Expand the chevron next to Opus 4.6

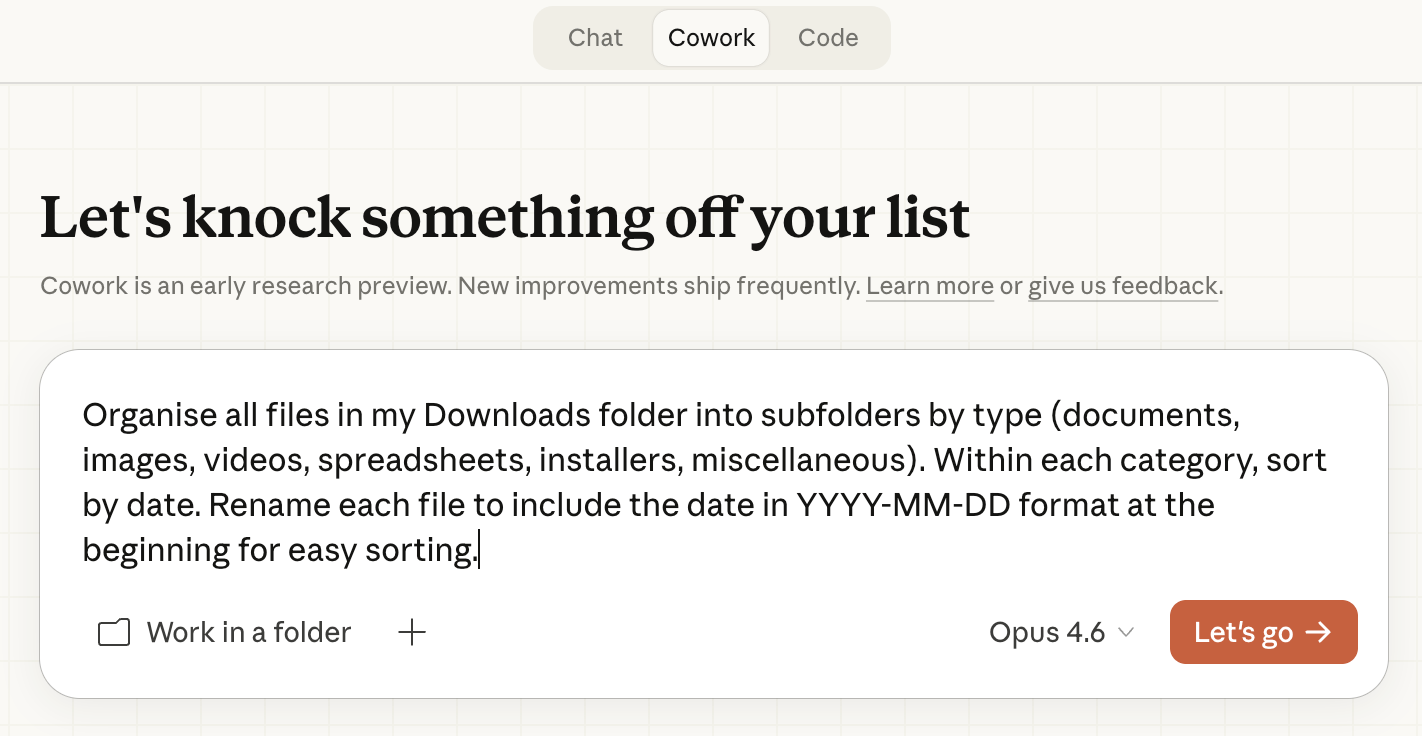tap(1126, 633)
